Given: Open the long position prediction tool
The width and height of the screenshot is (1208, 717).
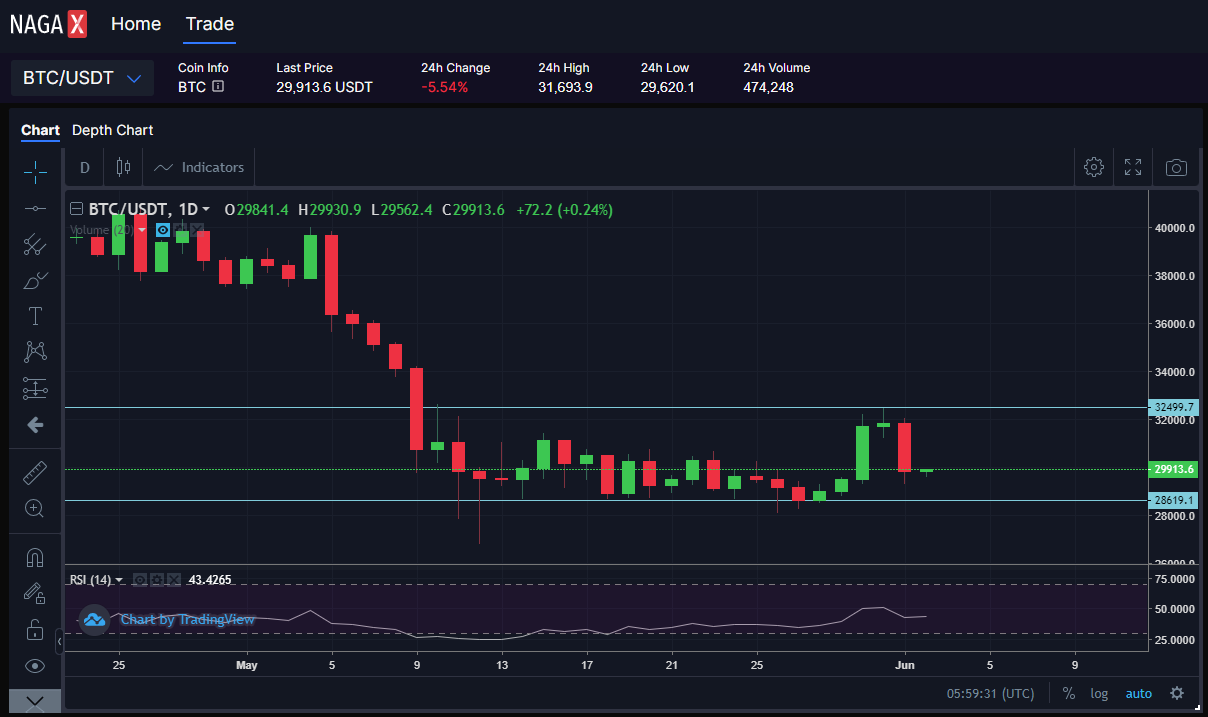Looking at the screenshot, I should pos(35,389).
